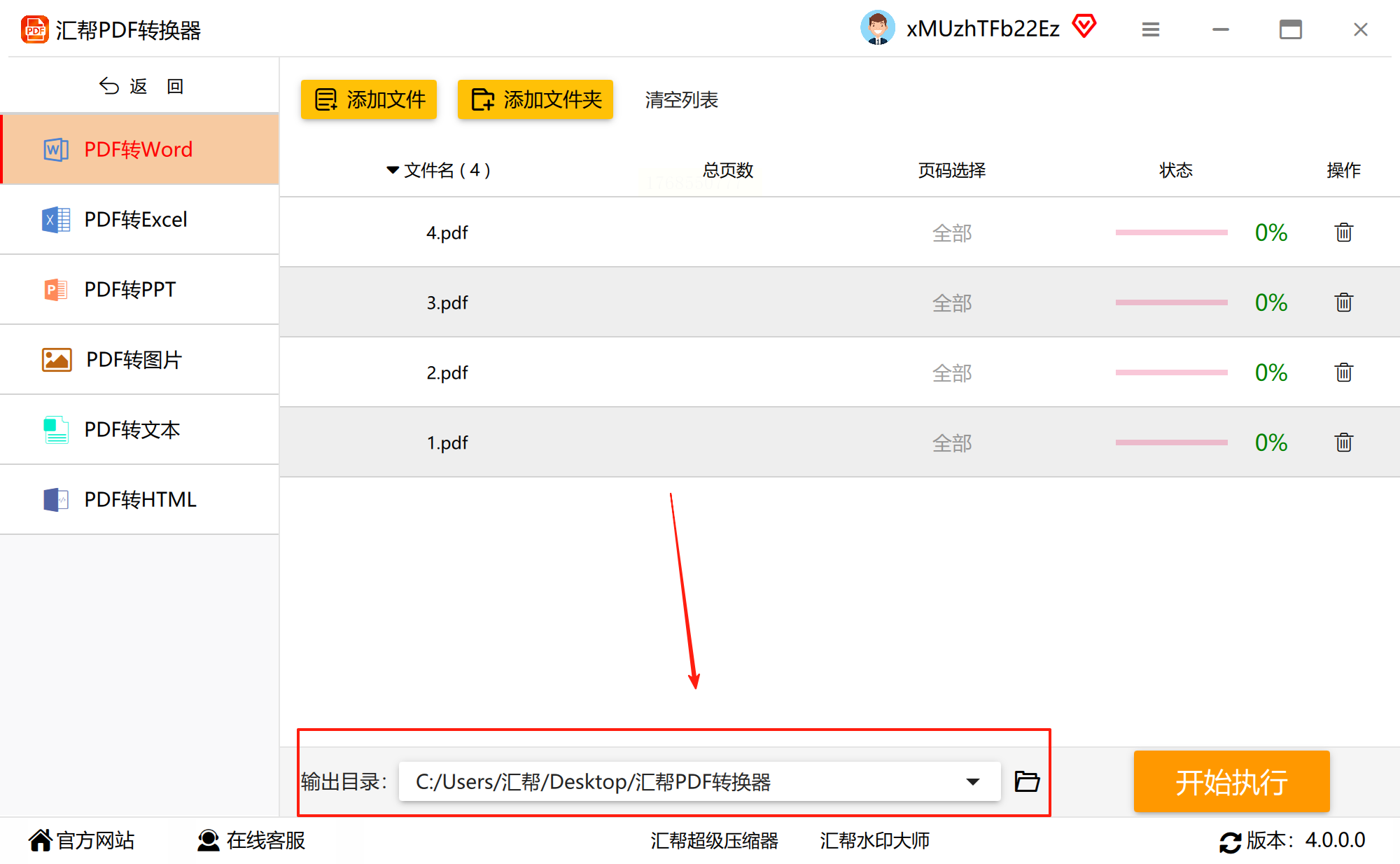Open the PDF转HTML option
Image resolution: width=1400 pixels, height=864 pixels.
[140, 500]
